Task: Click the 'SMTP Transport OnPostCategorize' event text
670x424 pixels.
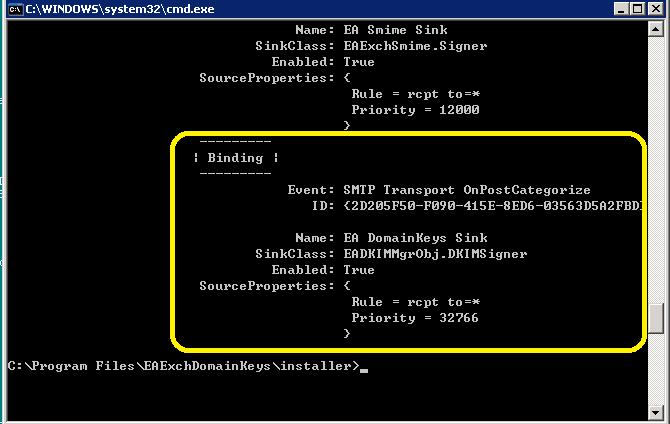Action: (467, 190)
